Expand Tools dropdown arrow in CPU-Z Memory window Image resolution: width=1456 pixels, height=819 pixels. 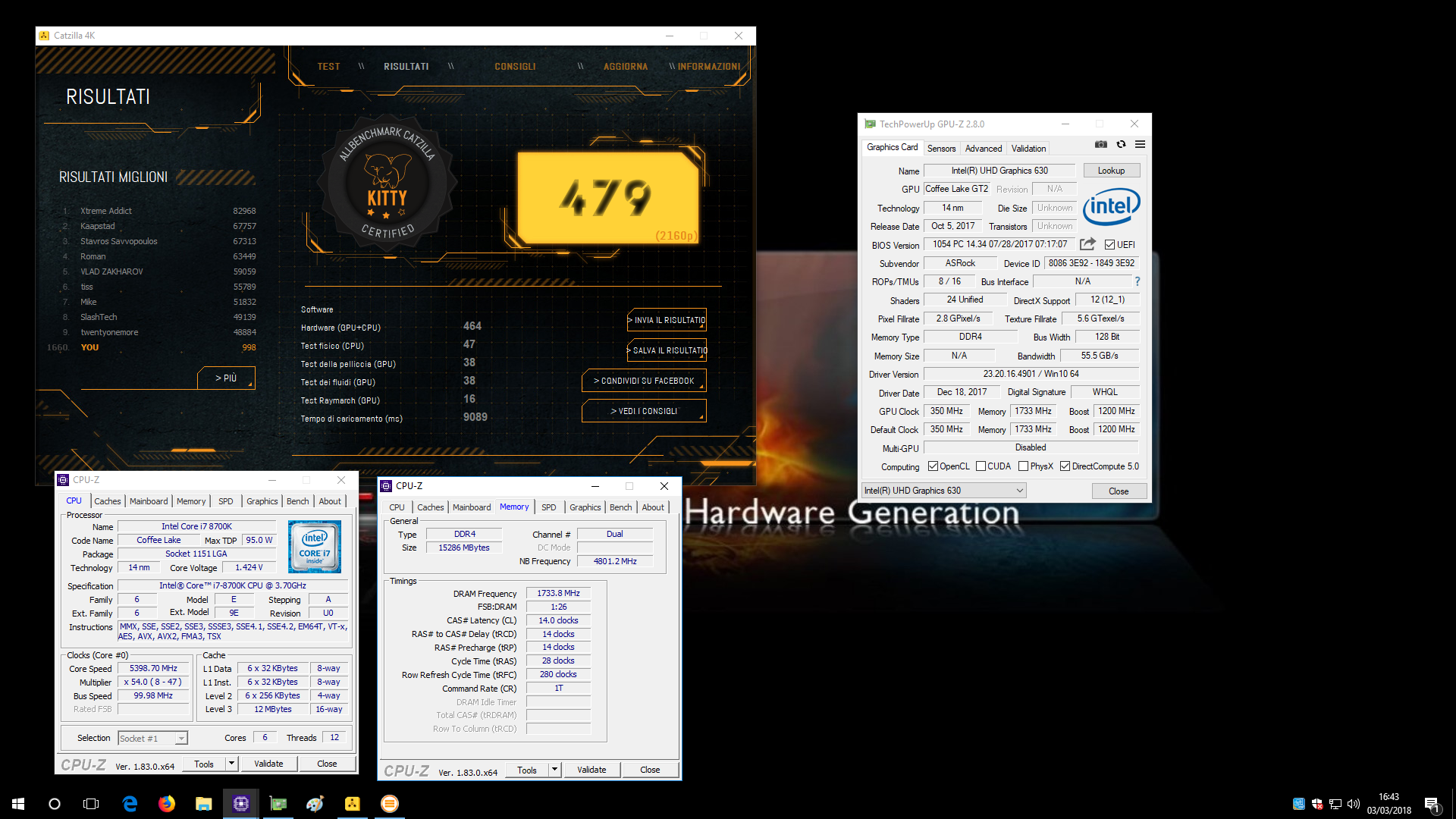point(554,770)
